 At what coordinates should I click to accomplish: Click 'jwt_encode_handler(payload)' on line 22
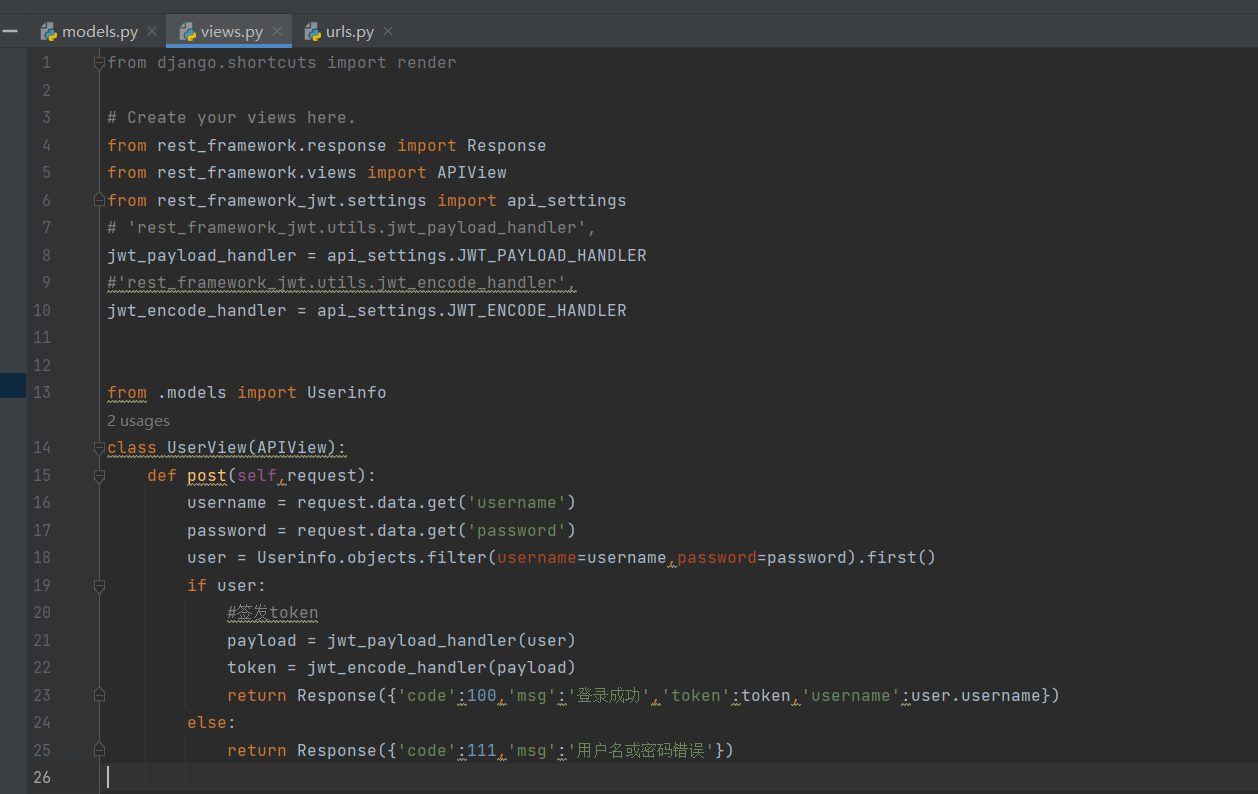pos(441,668)
